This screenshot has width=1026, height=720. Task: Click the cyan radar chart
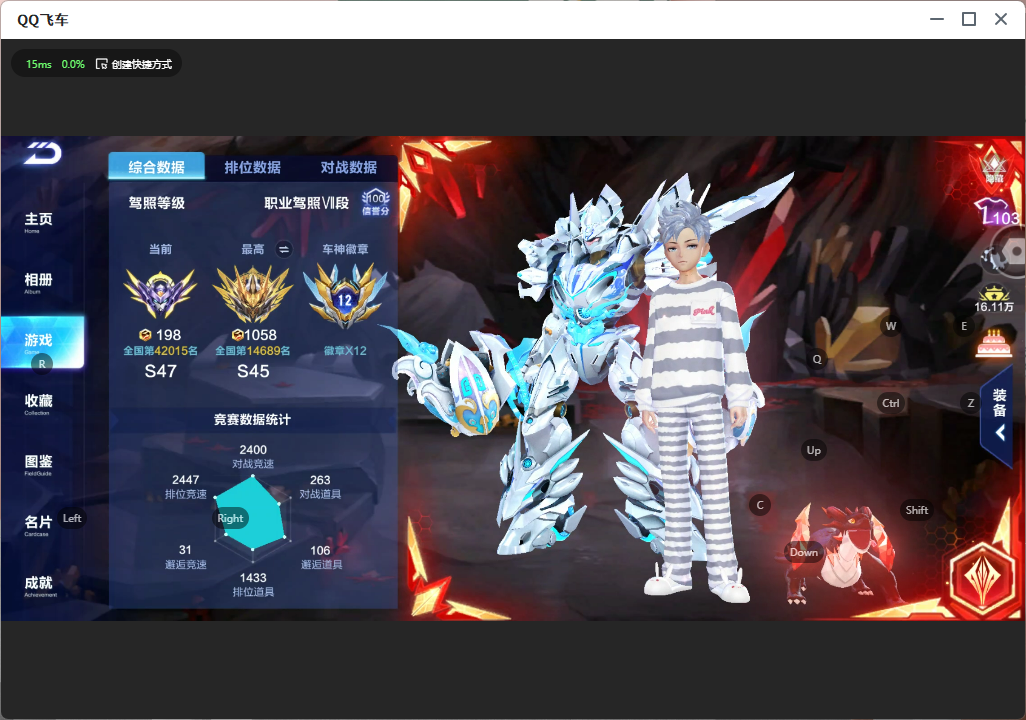coord(251,516)
